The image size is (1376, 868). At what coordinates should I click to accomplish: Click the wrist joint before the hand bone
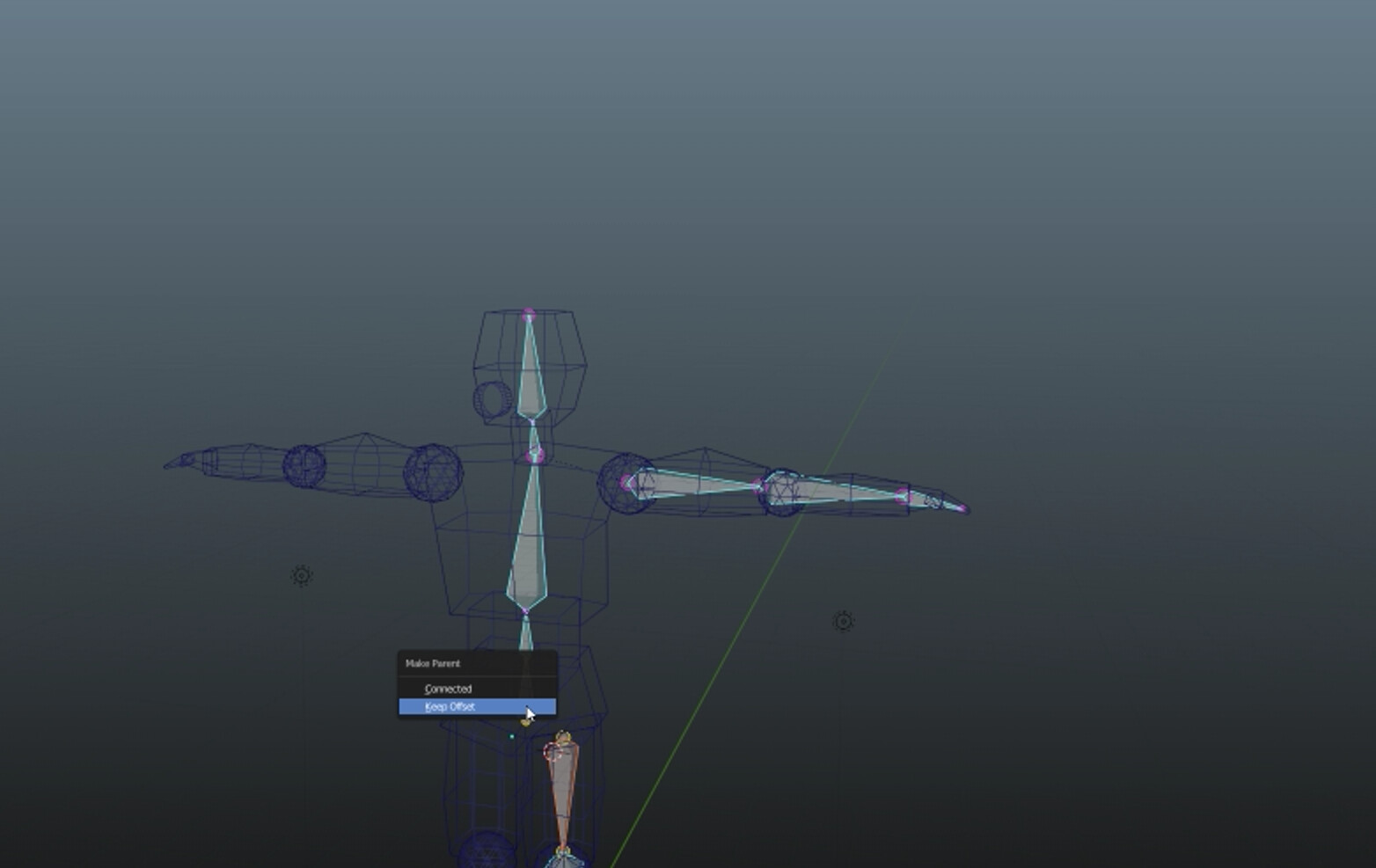903,496
